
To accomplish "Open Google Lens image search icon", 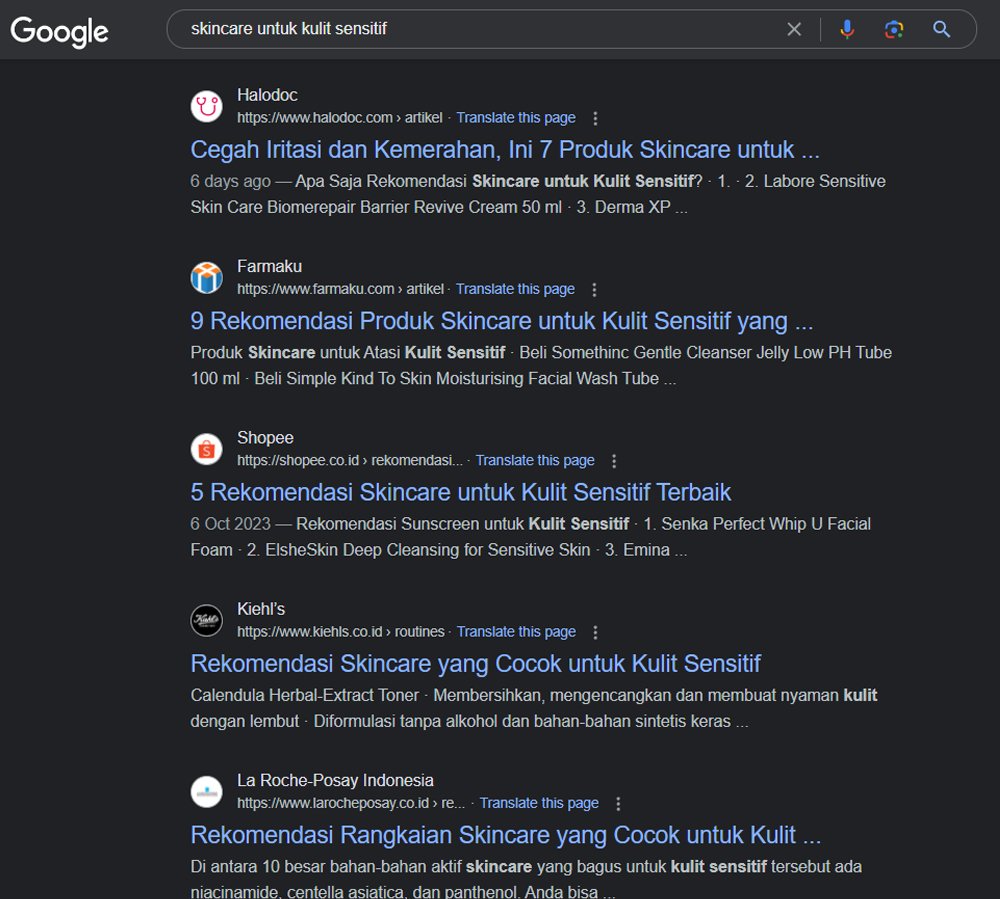I will [893, 29].
